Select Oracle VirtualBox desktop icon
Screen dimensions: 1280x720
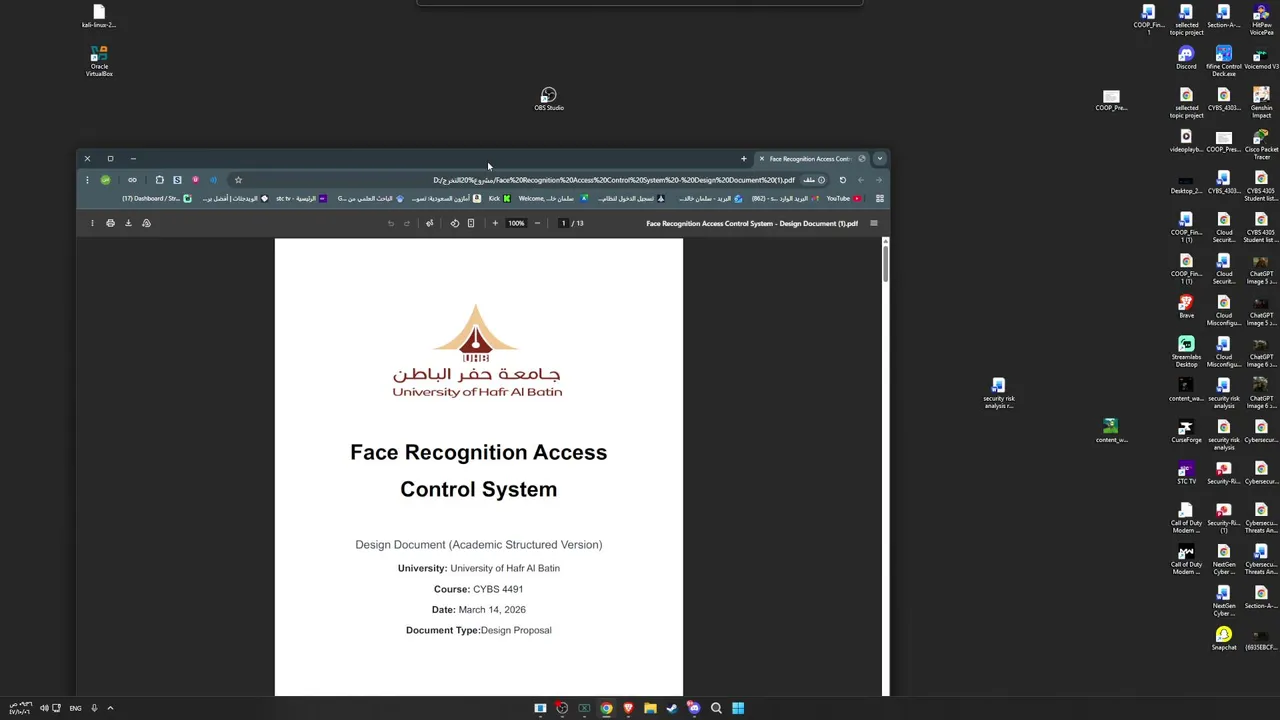(x=99, y=60)
